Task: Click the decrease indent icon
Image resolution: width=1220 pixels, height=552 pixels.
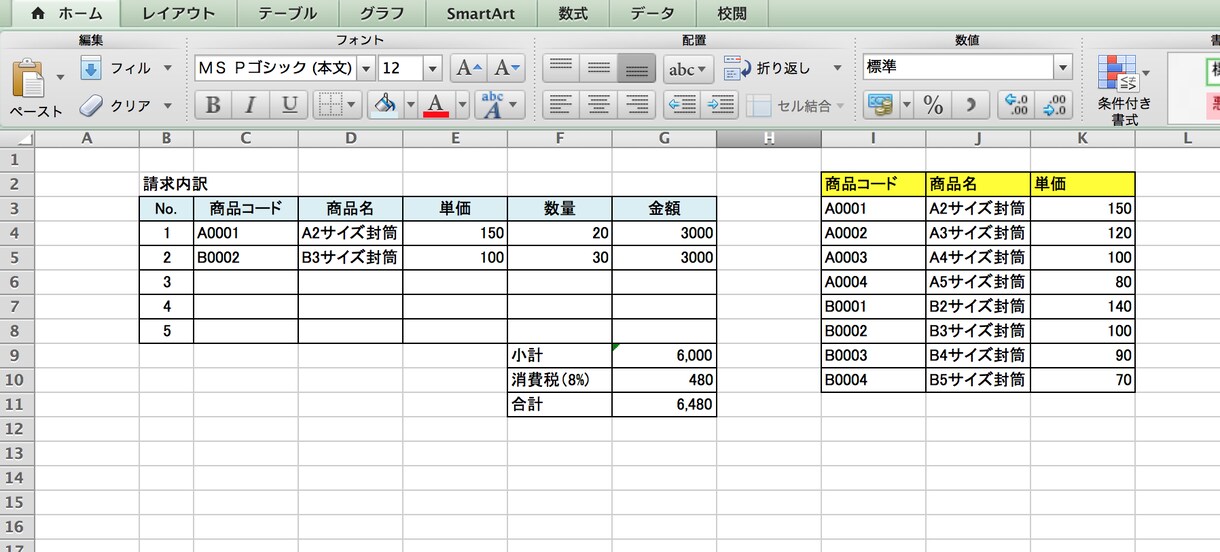Action: pyautogui.click(x=682, y=104)
